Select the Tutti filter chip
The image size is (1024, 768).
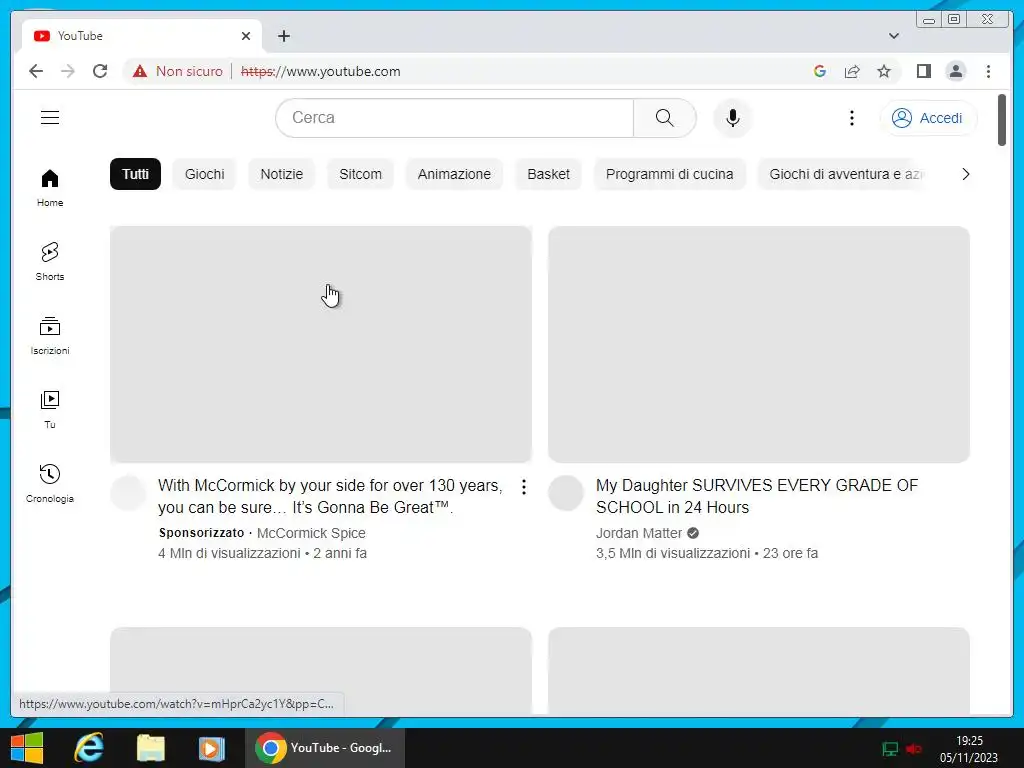click(135, 174)
